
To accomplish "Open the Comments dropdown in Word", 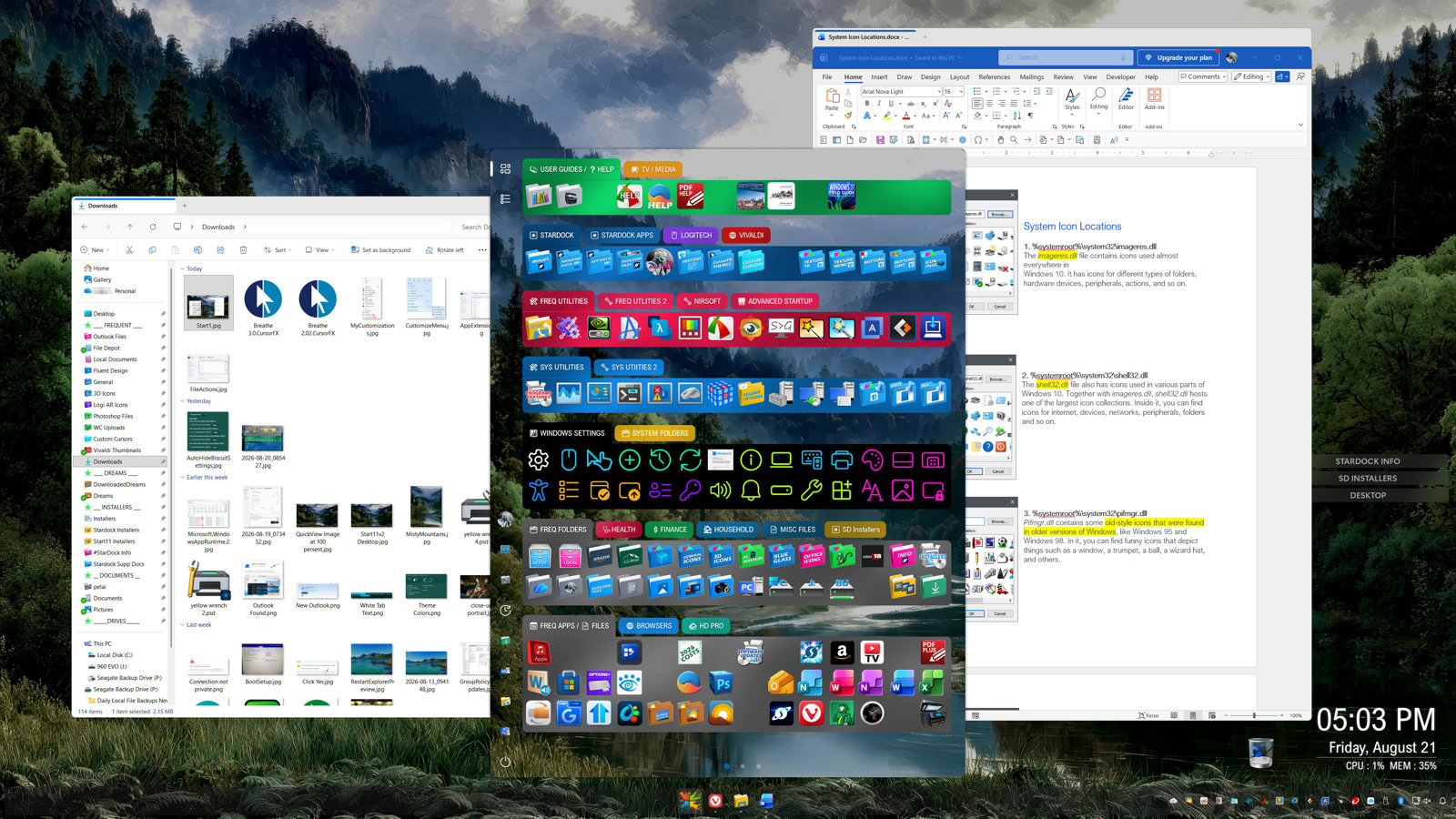I will coord(1203,76).
